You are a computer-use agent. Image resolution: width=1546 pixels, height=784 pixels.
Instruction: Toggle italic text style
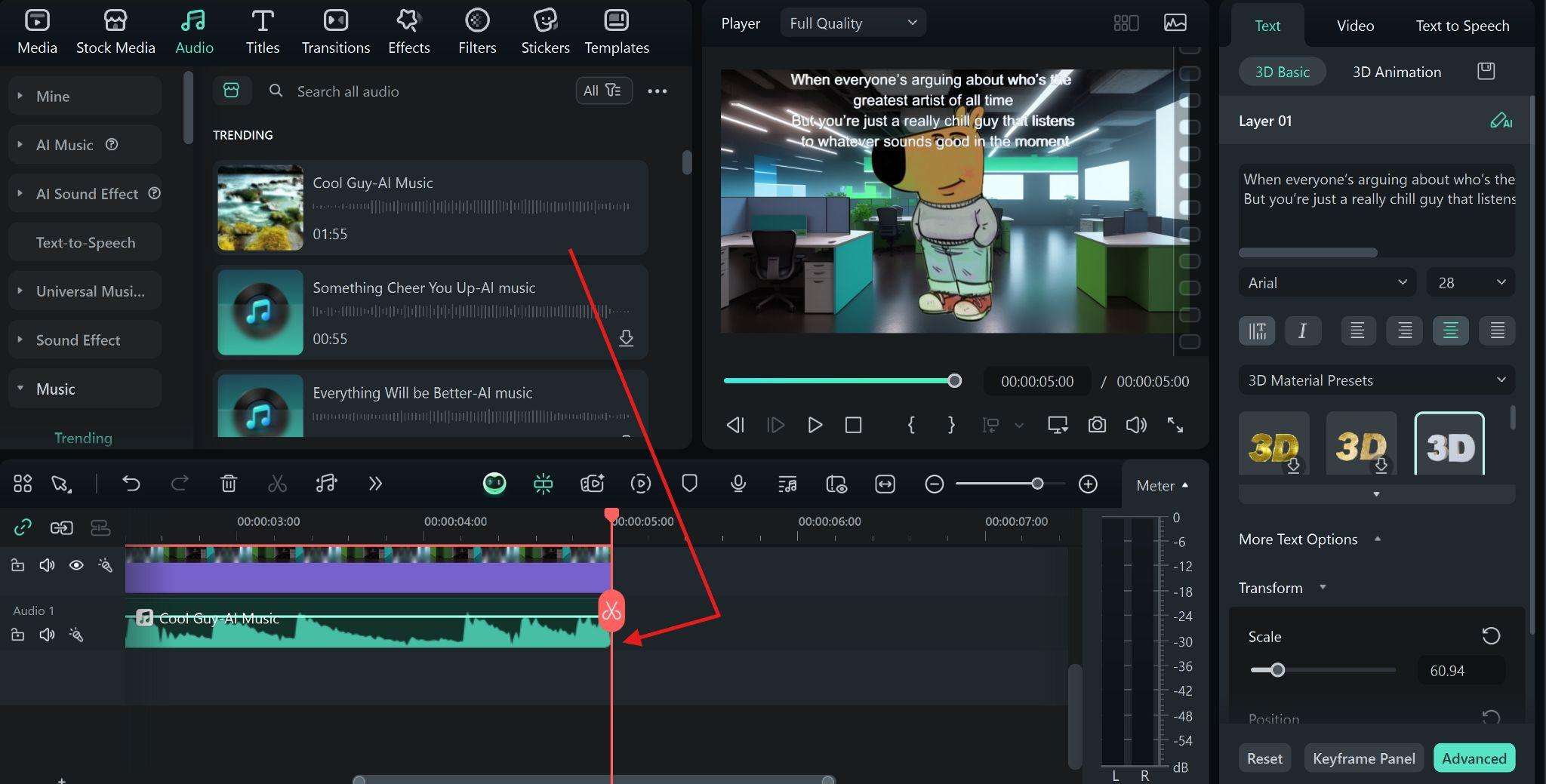1302,331
